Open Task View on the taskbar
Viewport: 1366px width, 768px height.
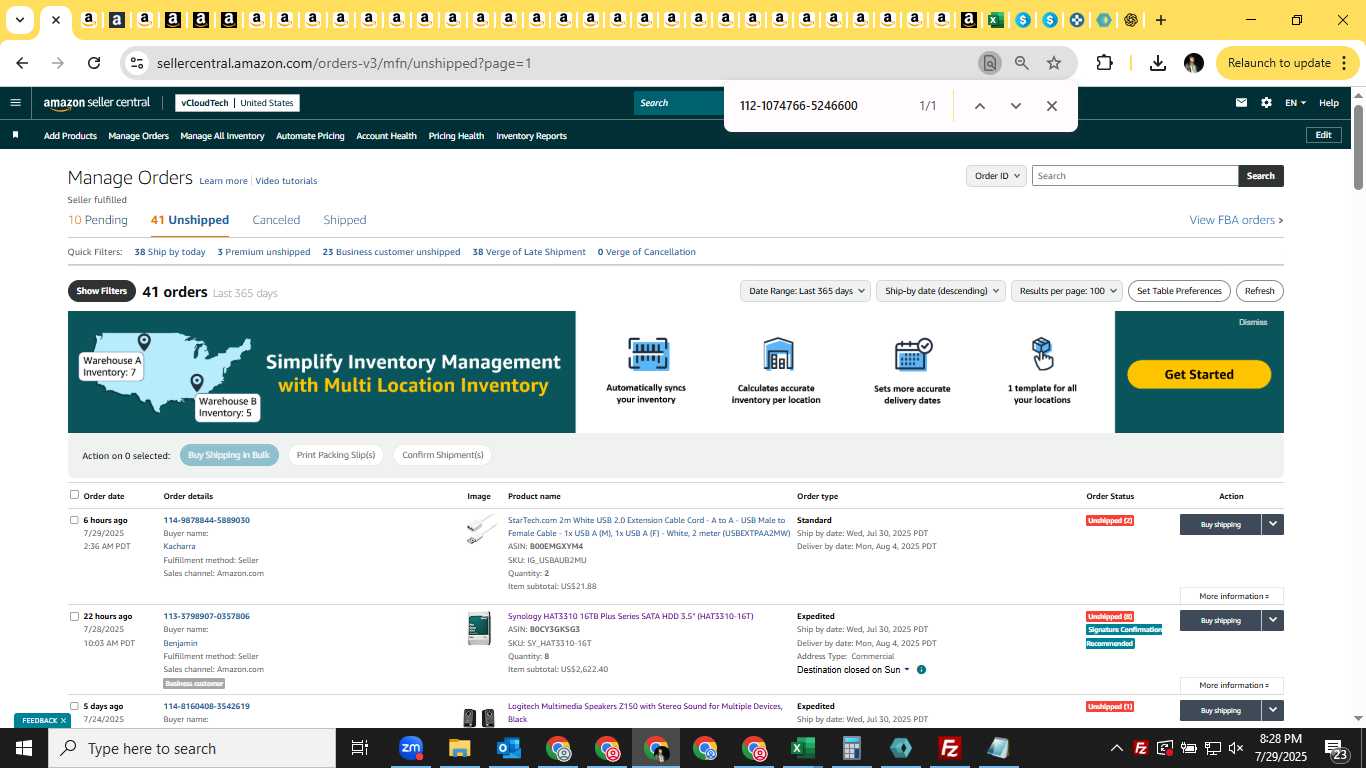(360, 748)
